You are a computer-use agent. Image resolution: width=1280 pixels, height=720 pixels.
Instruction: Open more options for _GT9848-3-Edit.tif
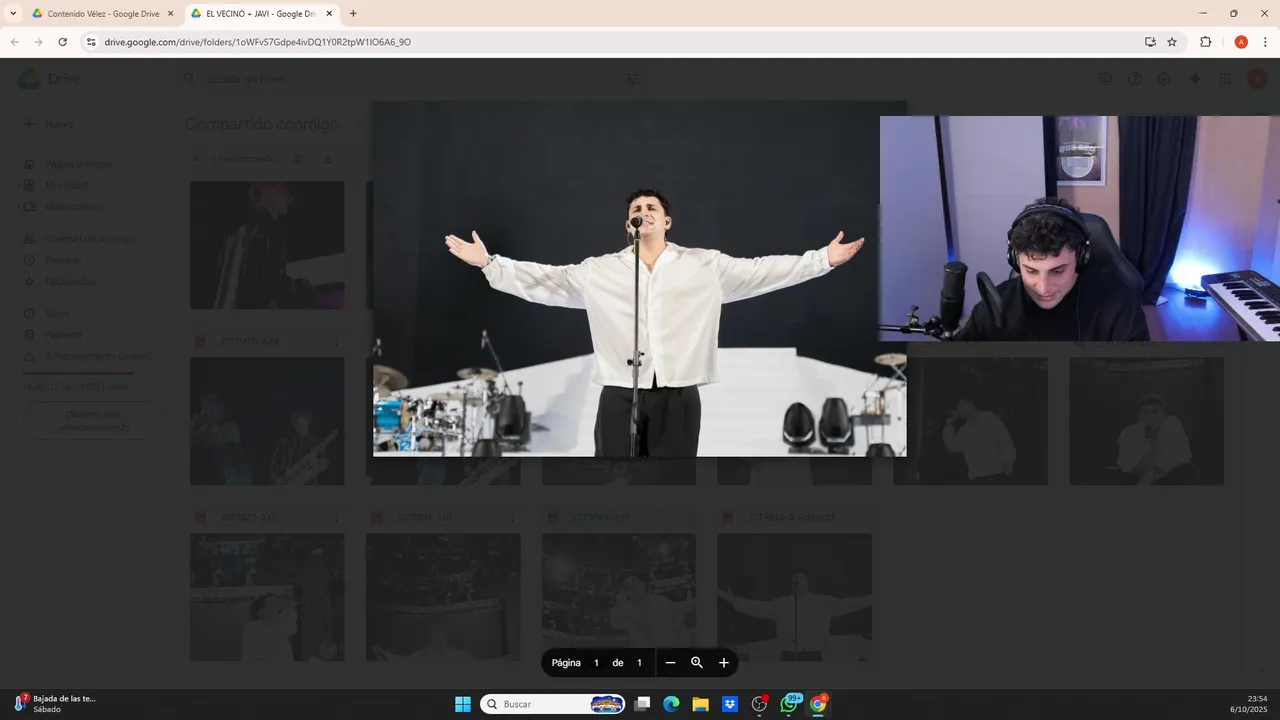click(863, 518)
